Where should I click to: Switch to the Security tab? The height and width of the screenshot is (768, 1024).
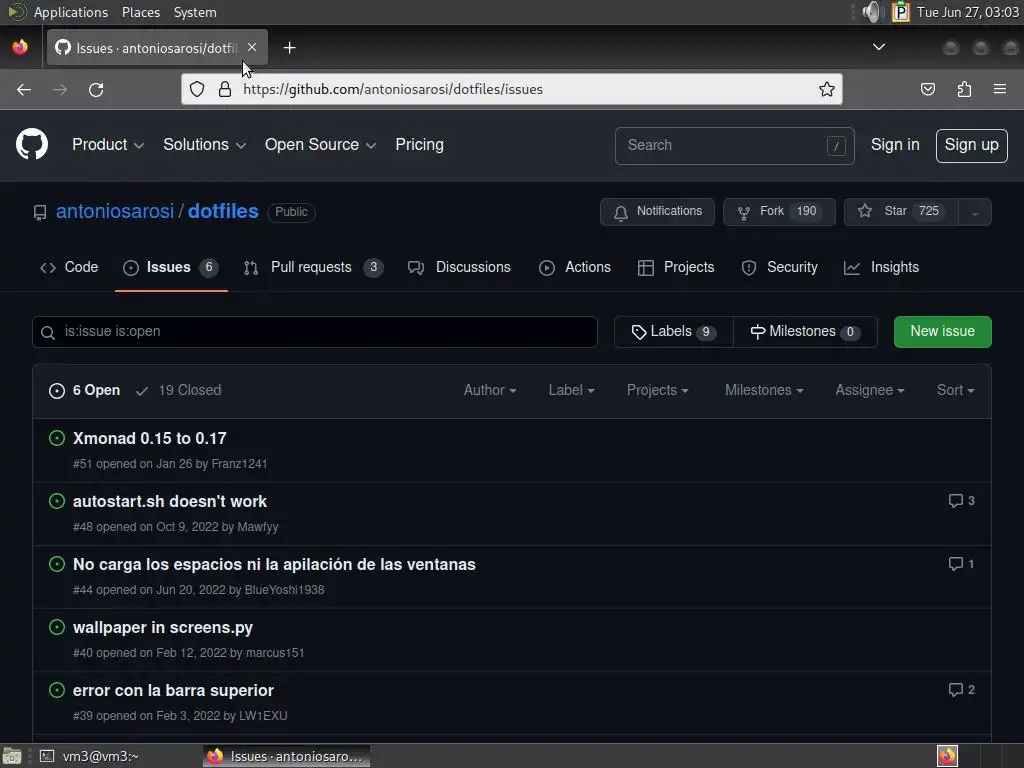(x=780, y=267)
